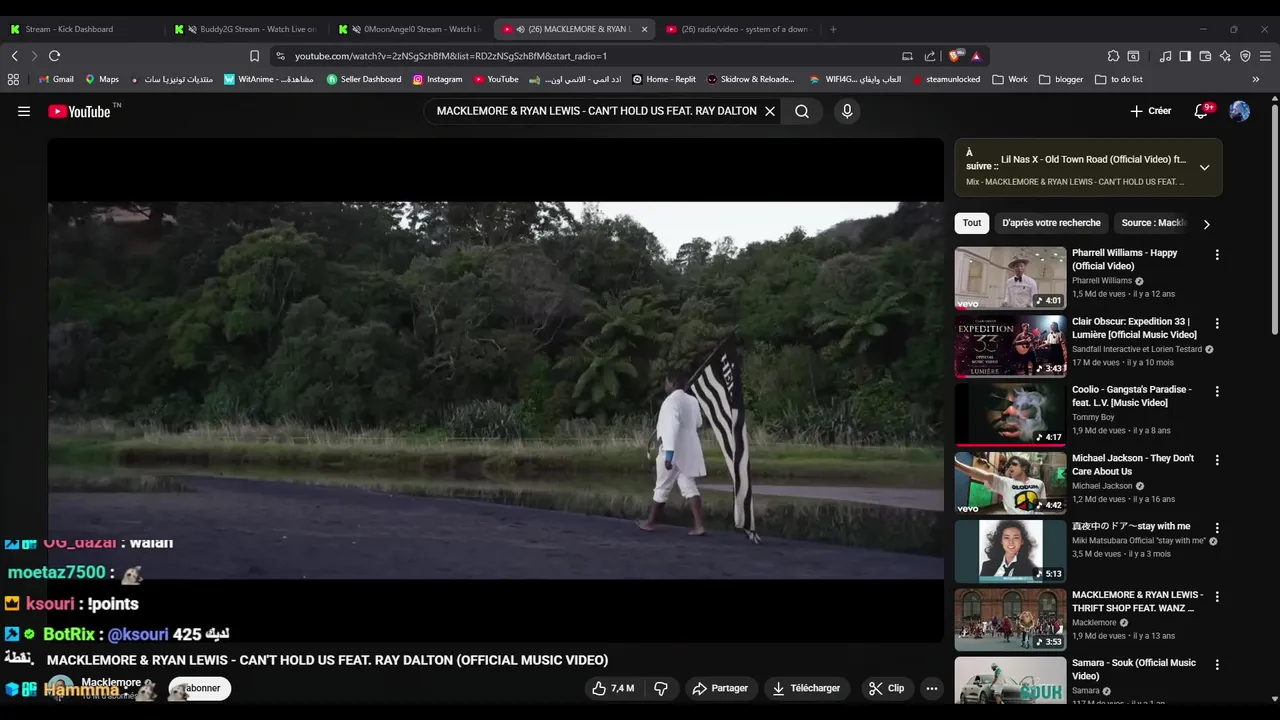This screenshot has height=720, width=1280.
Task: Reload the page with the refresh icon
Action: tap(54, 56)
